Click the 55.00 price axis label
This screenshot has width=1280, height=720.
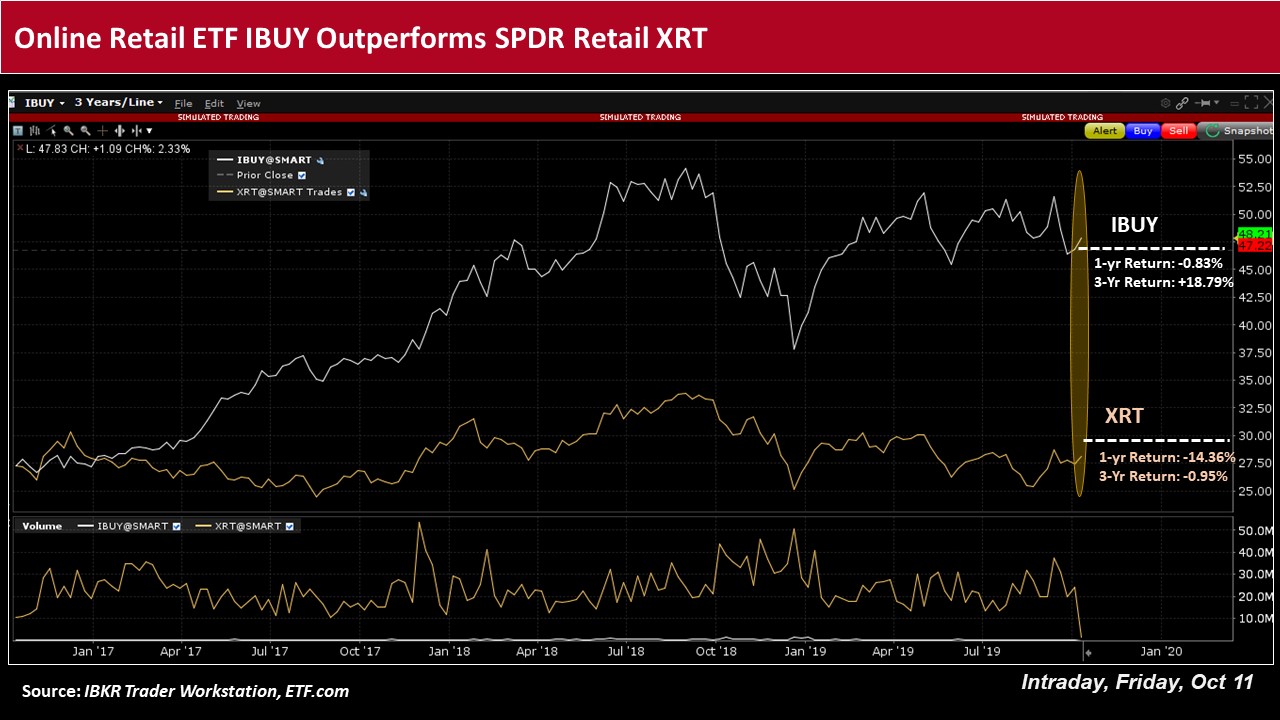tap(1253, 159)
